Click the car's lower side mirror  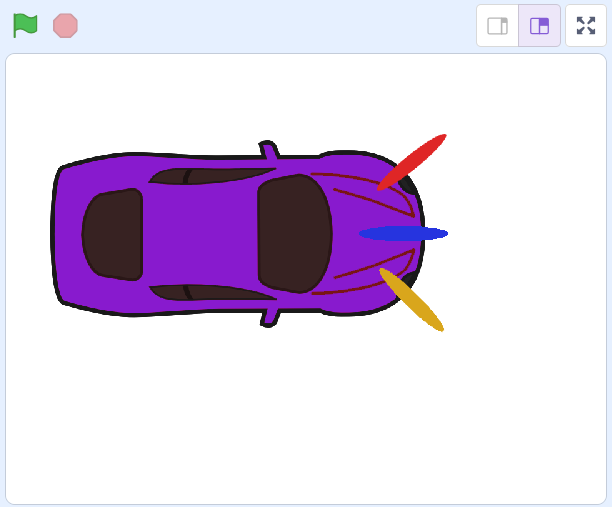(x=268, y=317)
